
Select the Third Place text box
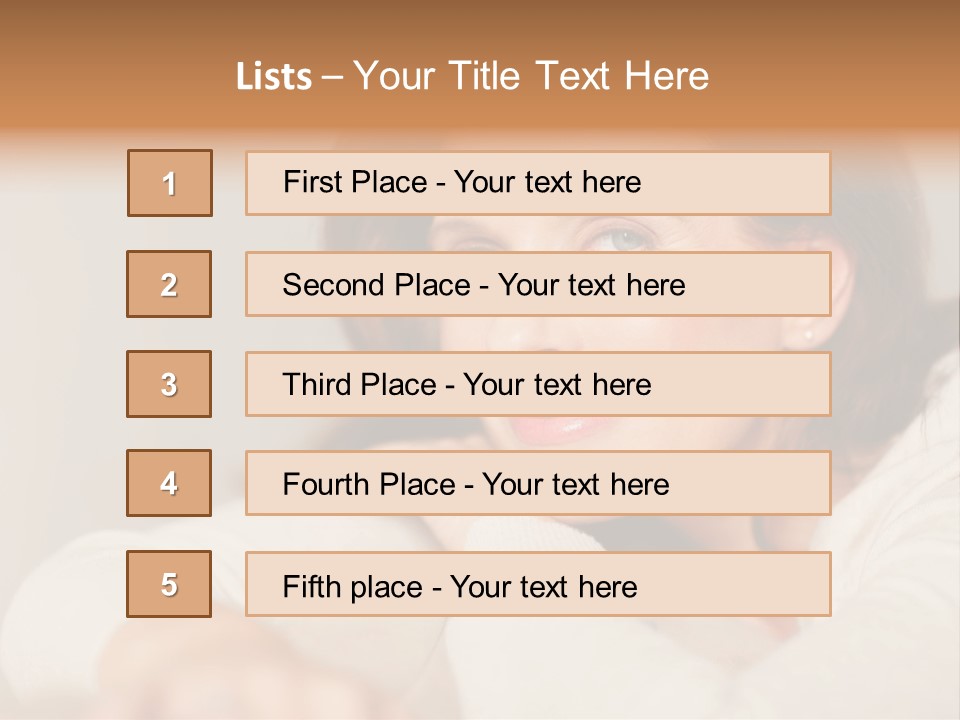[x=538, y=384]
